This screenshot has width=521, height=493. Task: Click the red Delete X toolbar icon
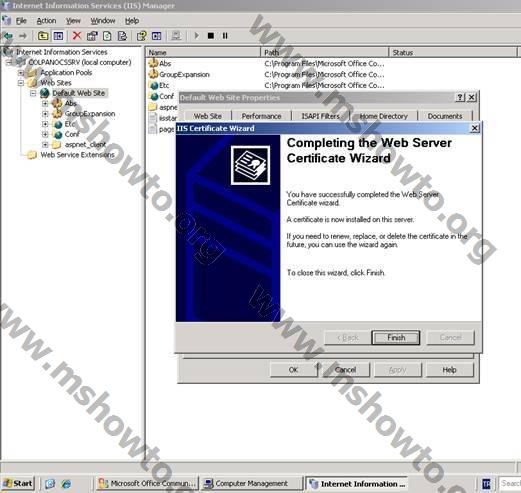(x=77, y=36)
